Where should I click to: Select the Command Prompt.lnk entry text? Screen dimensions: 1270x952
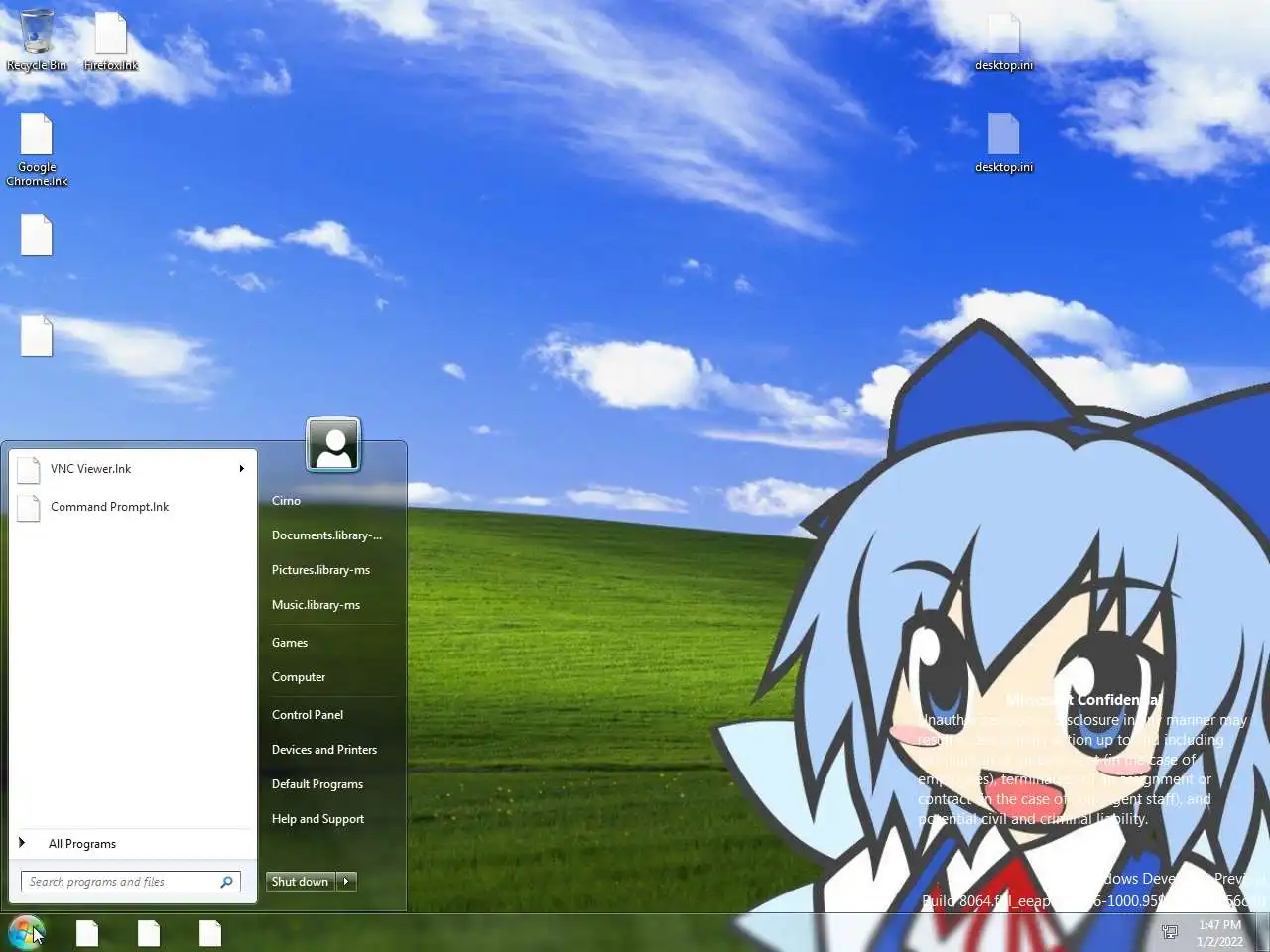(x=109, y=507)
